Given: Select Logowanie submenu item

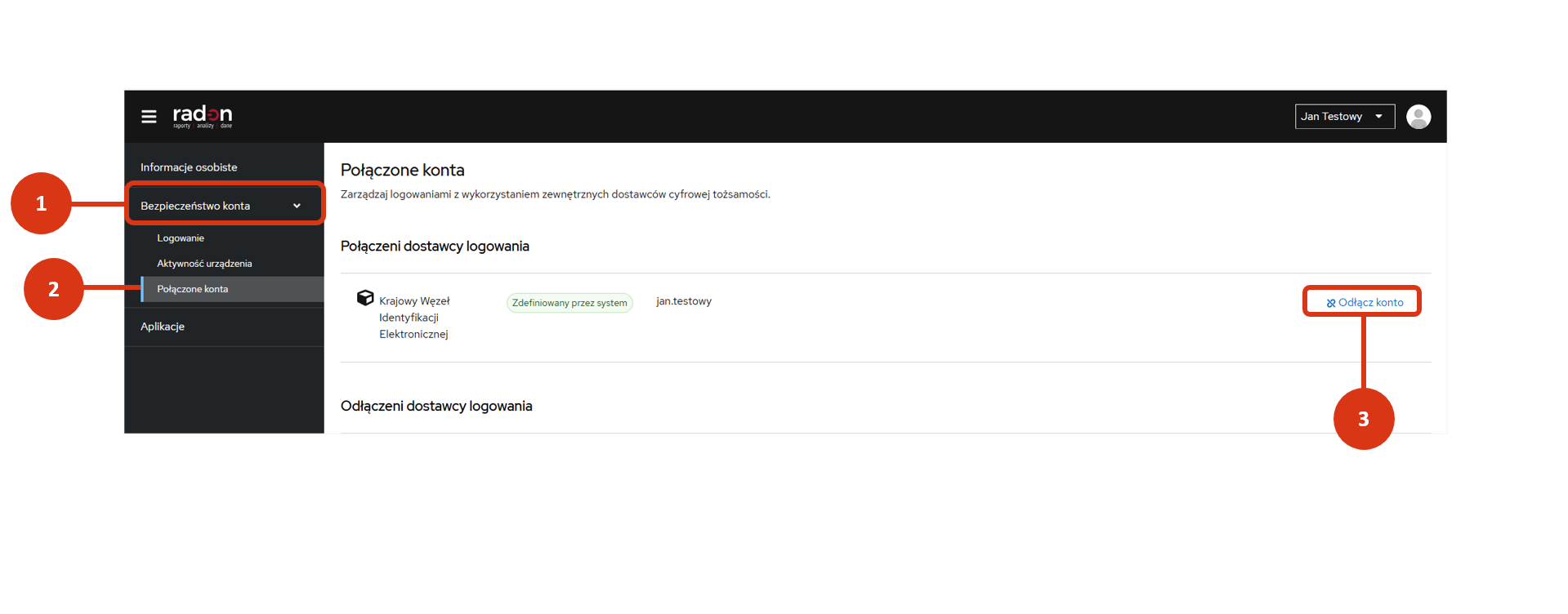Looking at the screenshot, I should pos(181,238).
